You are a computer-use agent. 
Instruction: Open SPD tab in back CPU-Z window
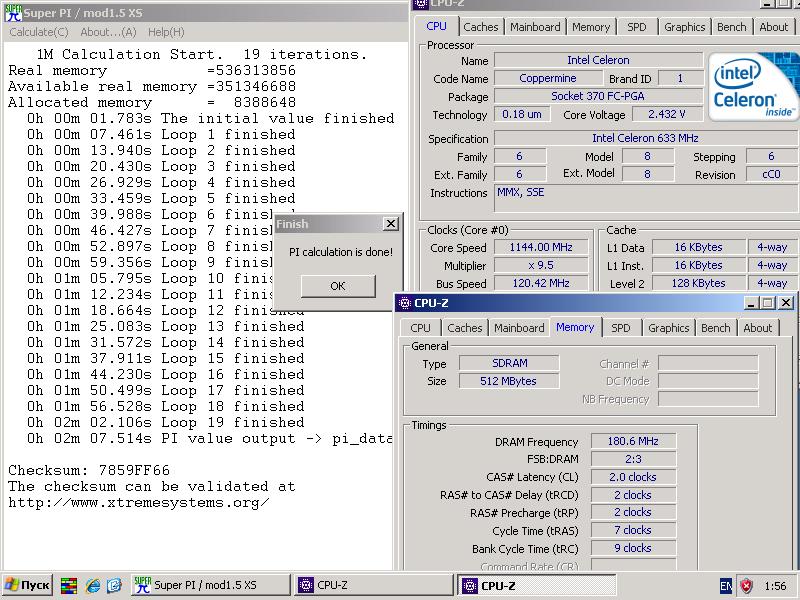pyautogui.click(x=636, y=27)
